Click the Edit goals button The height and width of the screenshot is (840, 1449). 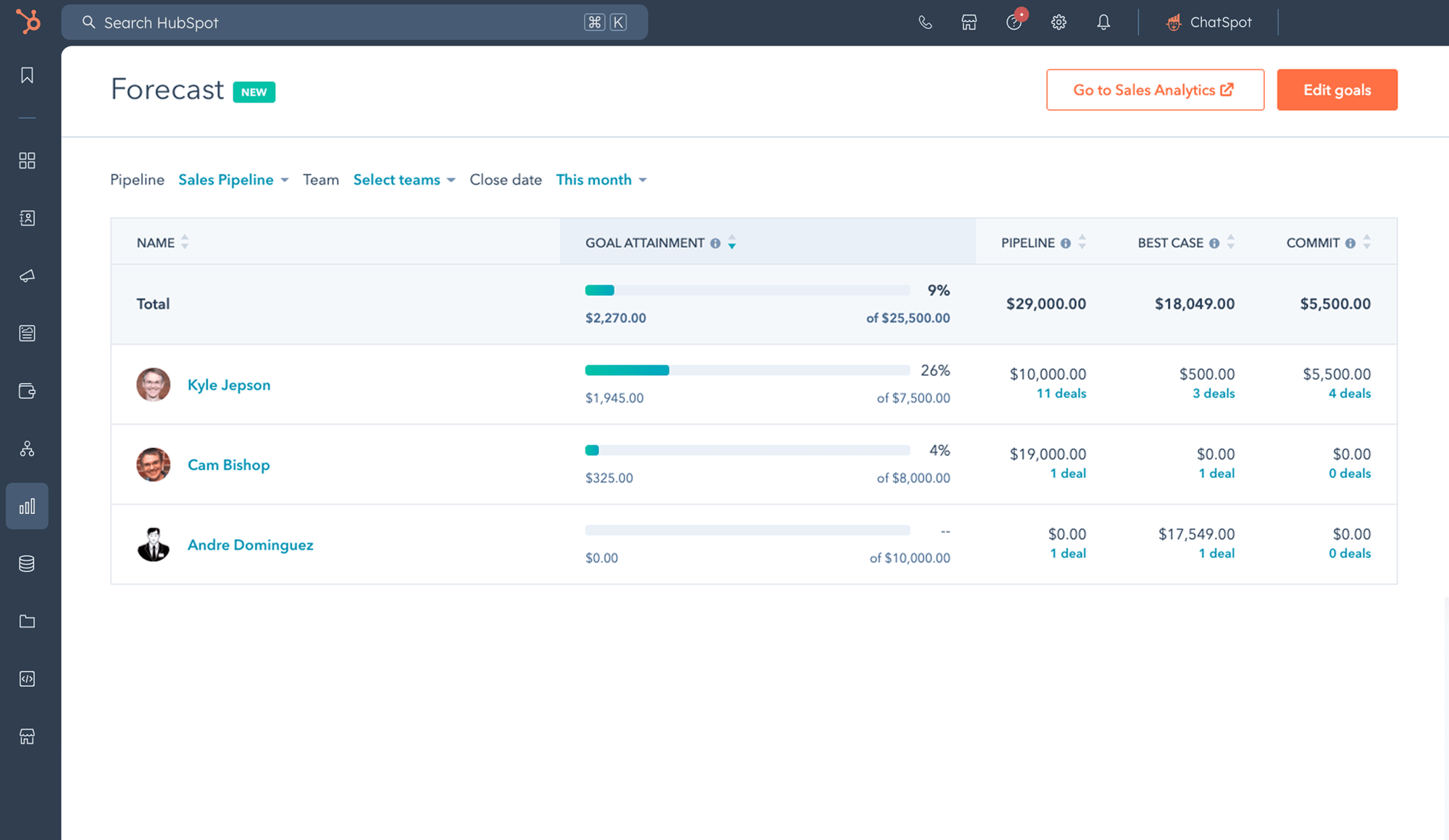1337,90
